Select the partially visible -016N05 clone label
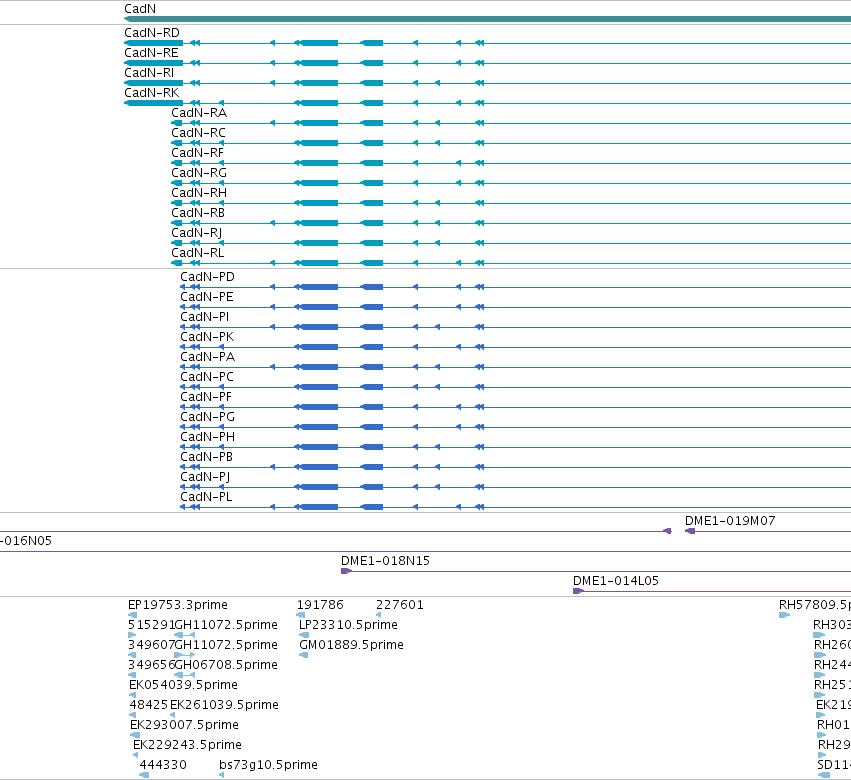851x780 pixels. coord(26,541)
